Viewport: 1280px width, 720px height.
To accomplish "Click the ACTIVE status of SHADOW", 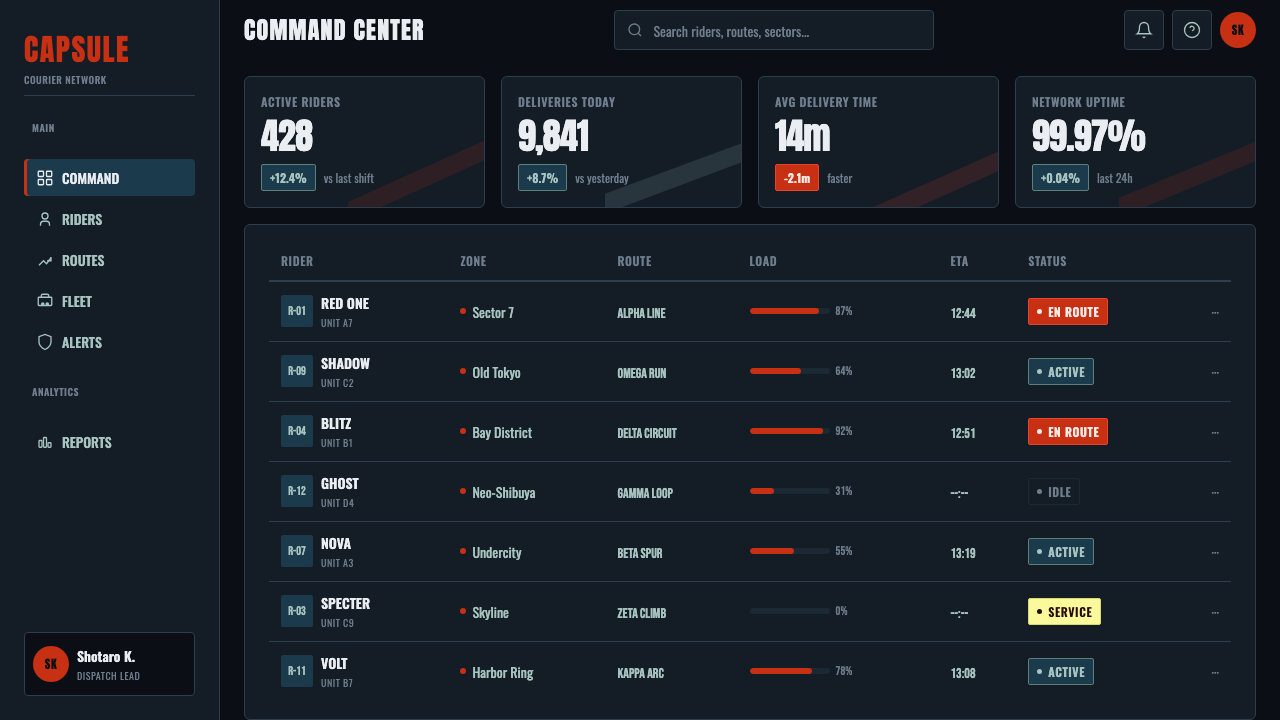I will point(1061,372).
